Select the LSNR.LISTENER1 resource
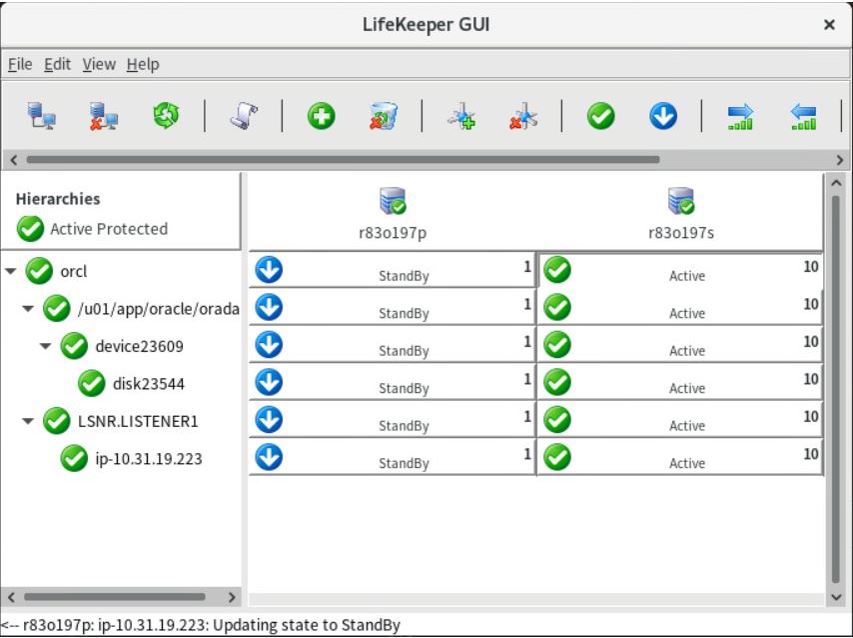This screenshot has height=638, width=853. 138,422
